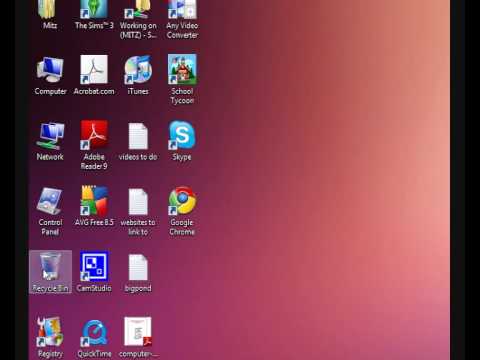The height and width of the screenshot is (360, 480).
Task: Click the CamStudio shortcut icon
Action: click(x=94, y=272)
